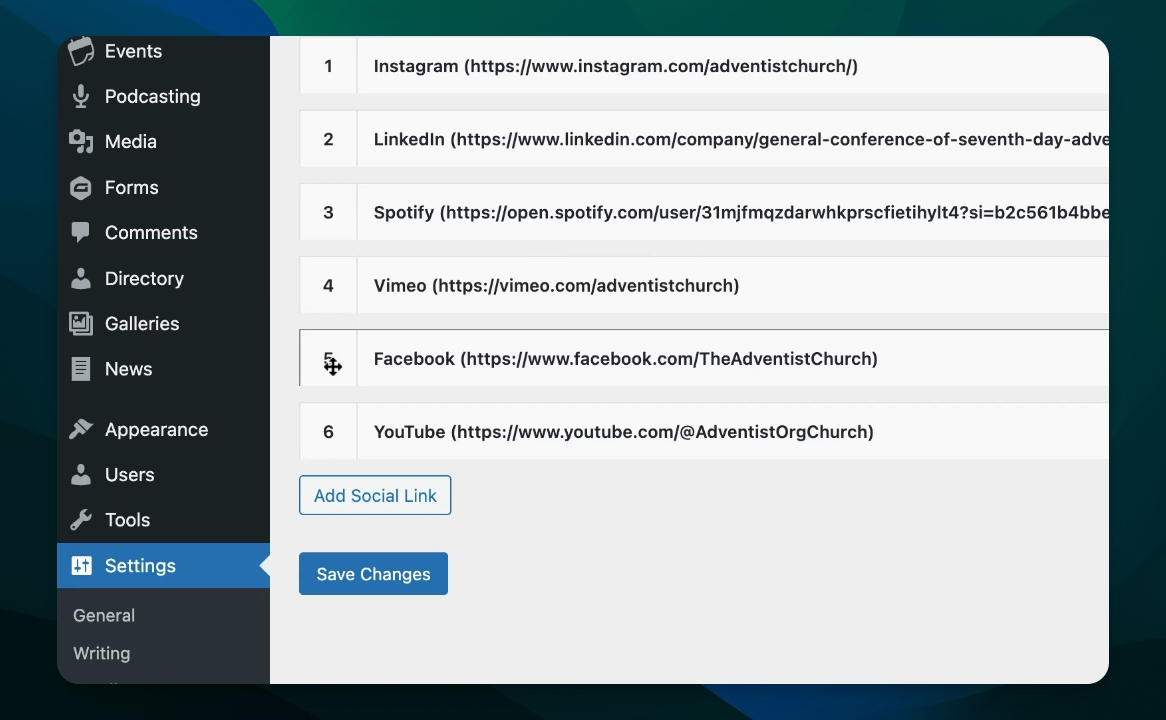This screenshot has width=1166, height=720.
Task: Click the Add Social Link button
Action: click(x=375, y=495)
